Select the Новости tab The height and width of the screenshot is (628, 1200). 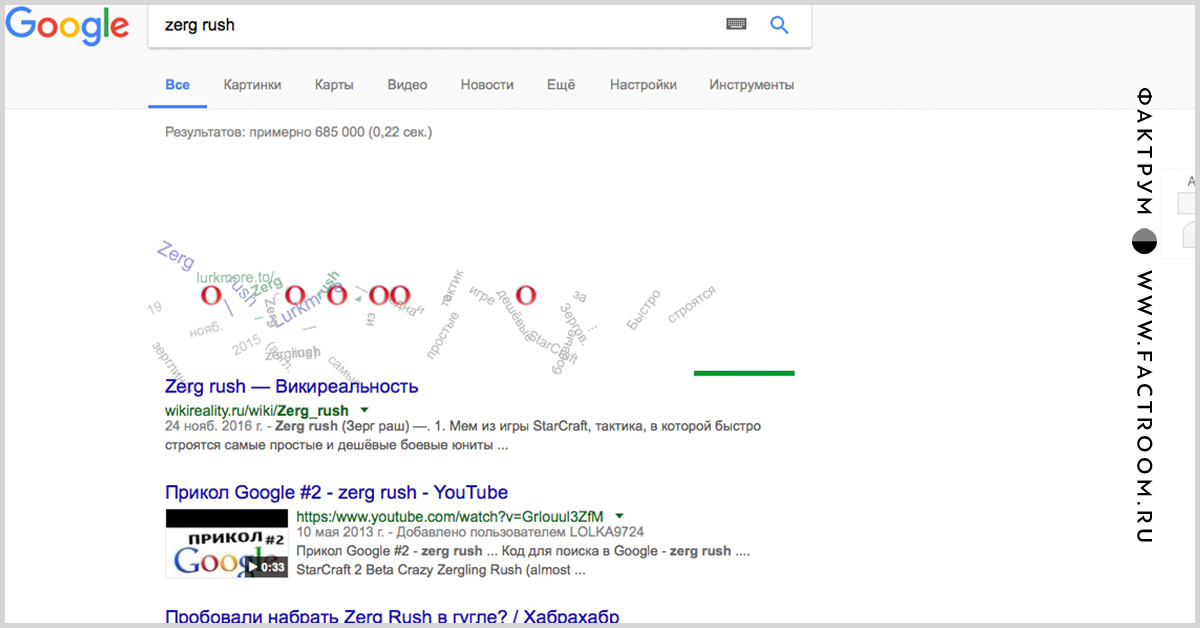487,85
